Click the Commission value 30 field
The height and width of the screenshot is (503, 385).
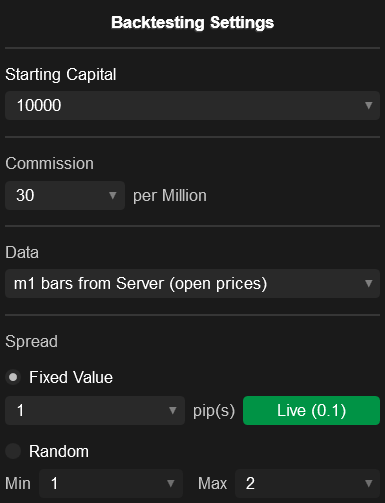pyautogui.click(x=65, y=195)
